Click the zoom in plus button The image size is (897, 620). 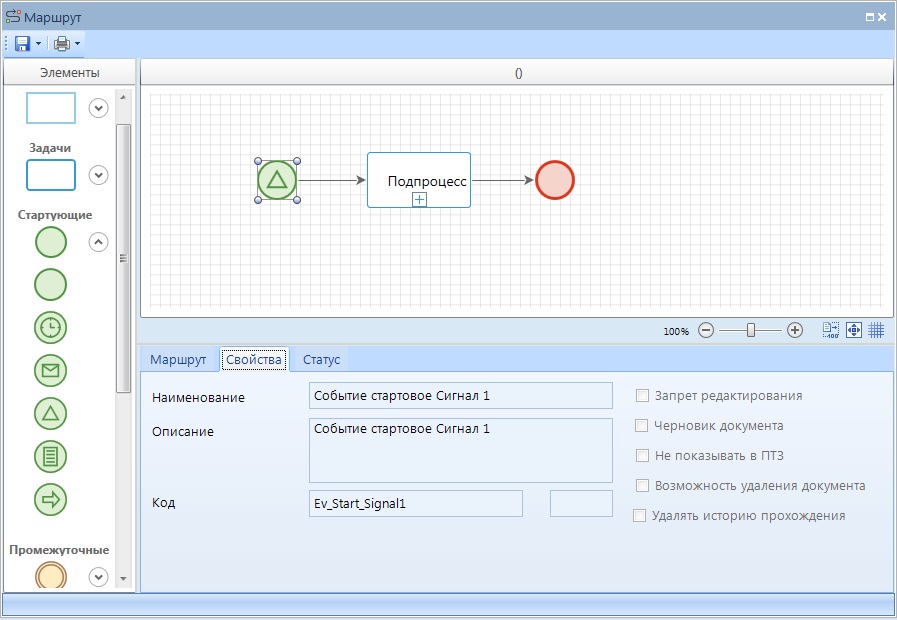[x=795, y=330]
